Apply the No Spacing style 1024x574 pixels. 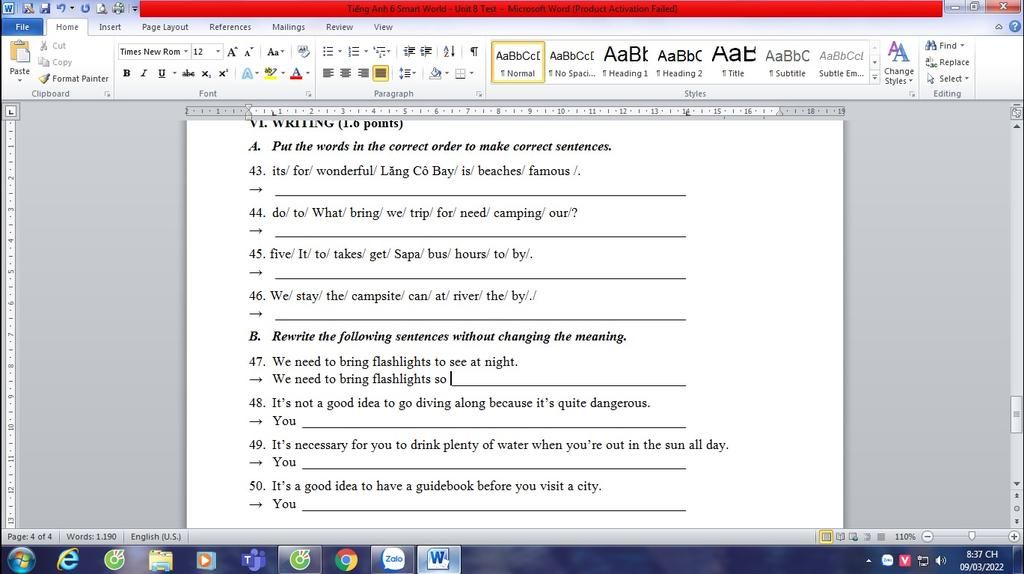coord(571,62)
